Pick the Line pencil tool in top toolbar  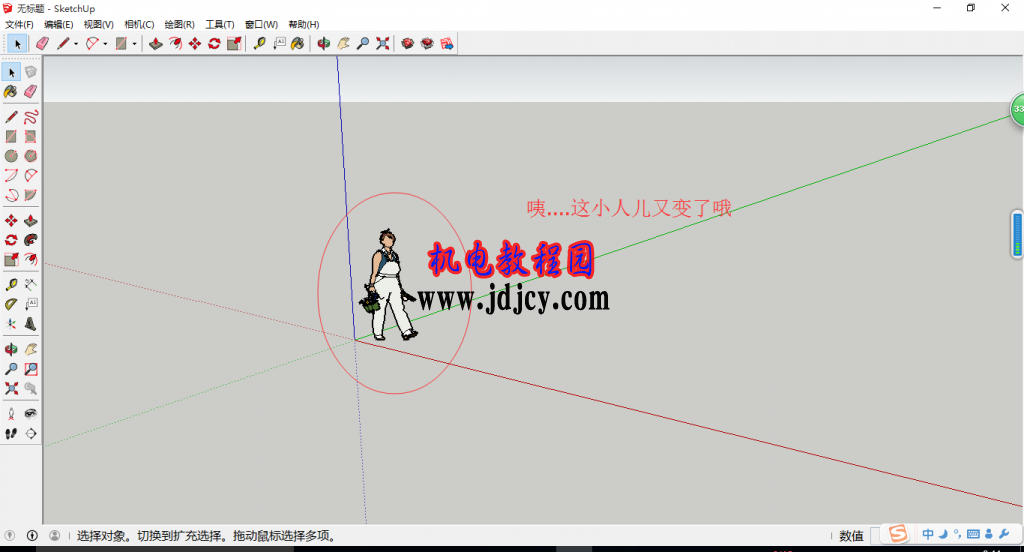[63, 44]
